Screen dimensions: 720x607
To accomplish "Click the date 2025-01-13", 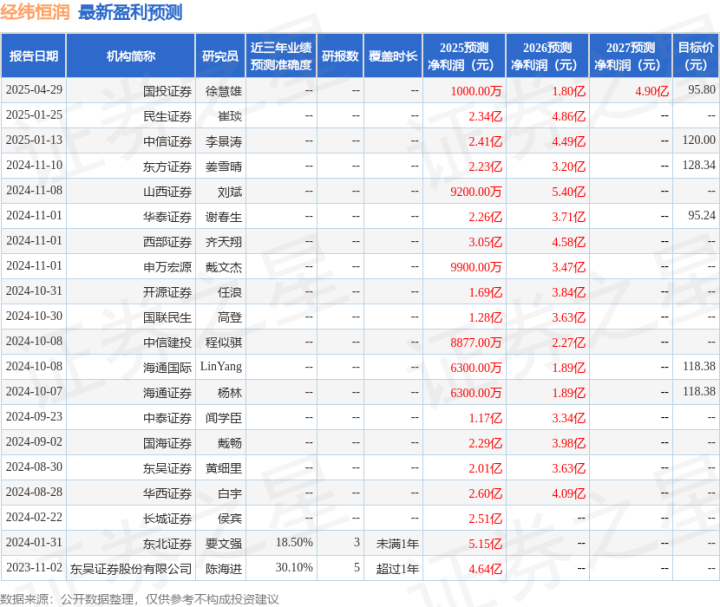I will tap(34, 140).
